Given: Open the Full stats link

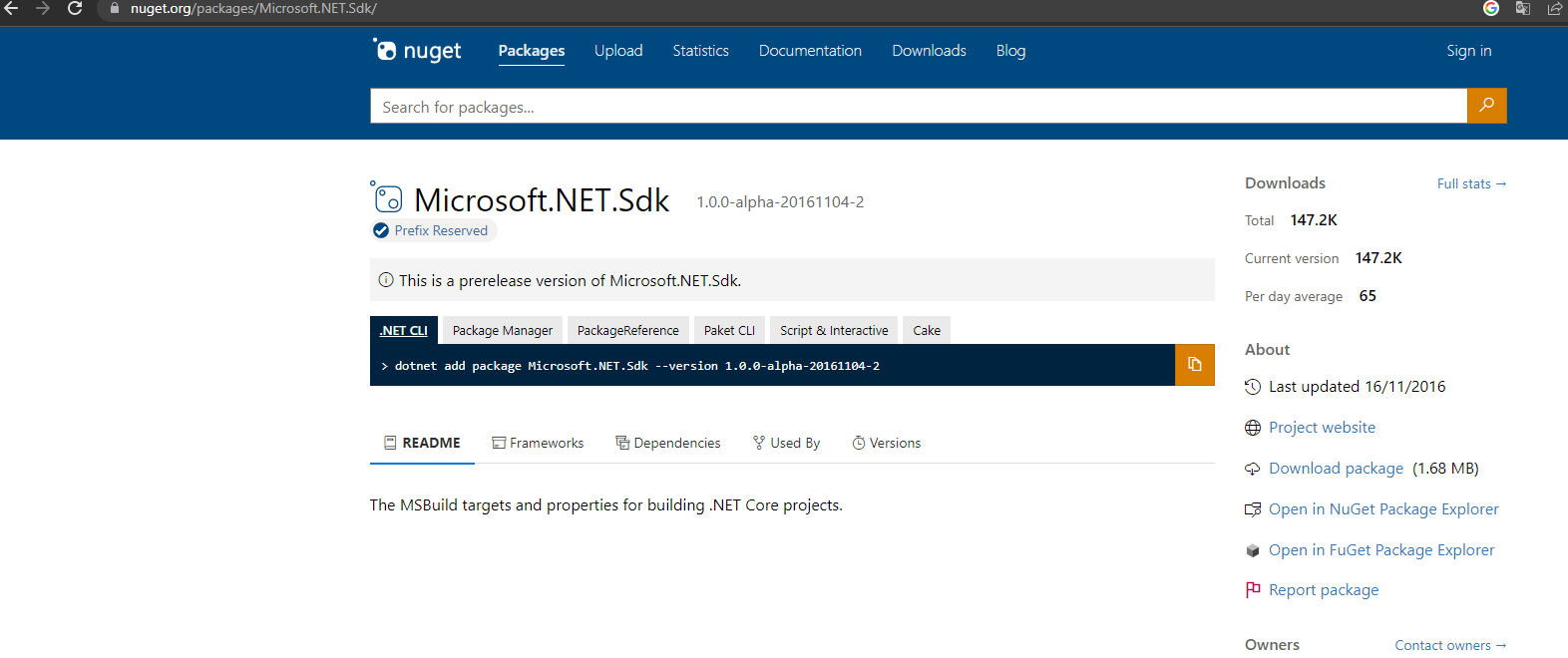Looking at the screenshot, I should [1471, 183].
